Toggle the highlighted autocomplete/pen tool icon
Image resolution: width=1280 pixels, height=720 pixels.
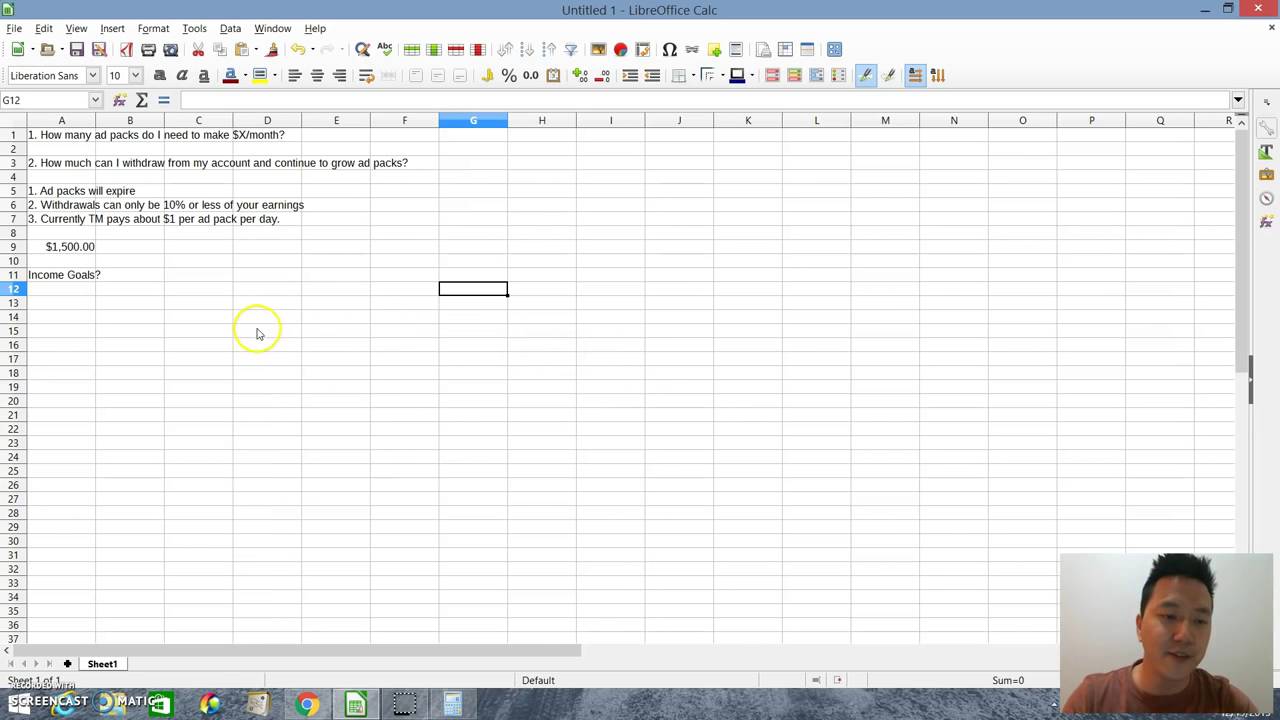click(x=866, y=75)
